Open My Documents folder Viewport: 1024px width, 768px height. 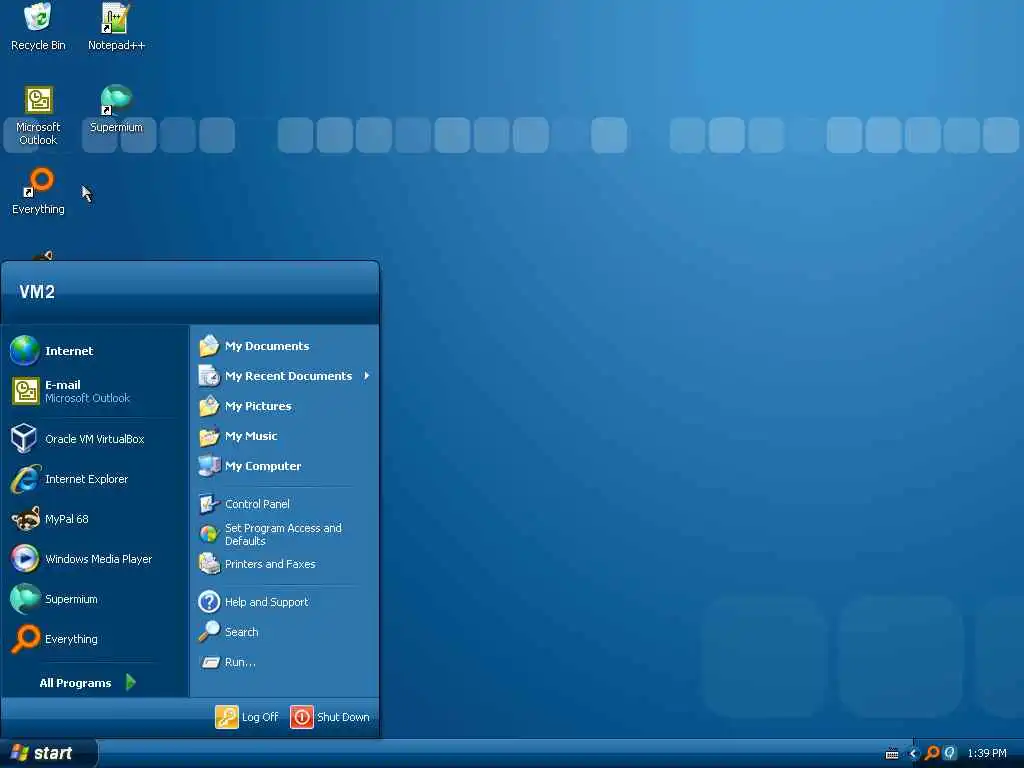point(284,346)
